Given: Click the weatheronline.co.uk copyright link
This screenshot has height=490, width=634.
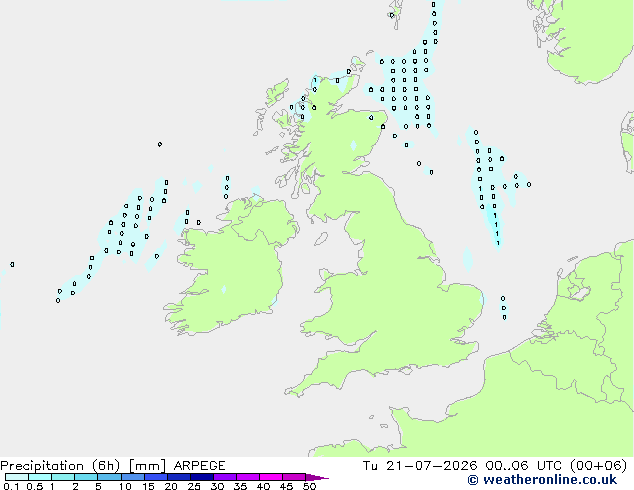Looking at the screenshot, I should pos(542,480).
